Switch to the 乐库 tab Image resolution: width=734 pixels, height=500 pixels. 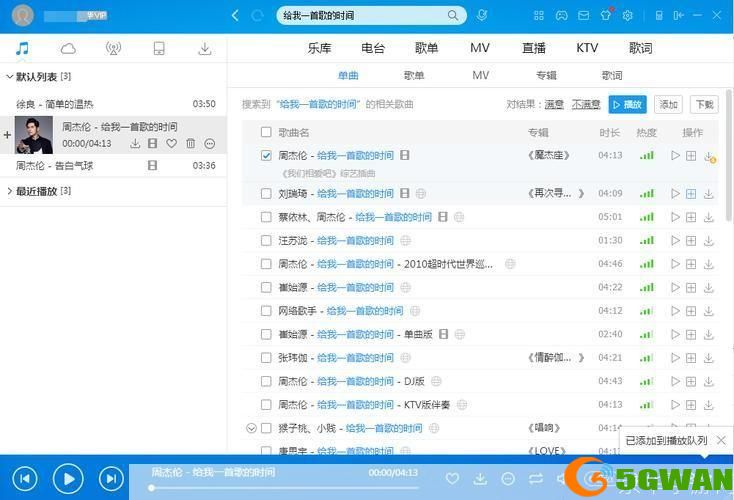tap(319, 48)
